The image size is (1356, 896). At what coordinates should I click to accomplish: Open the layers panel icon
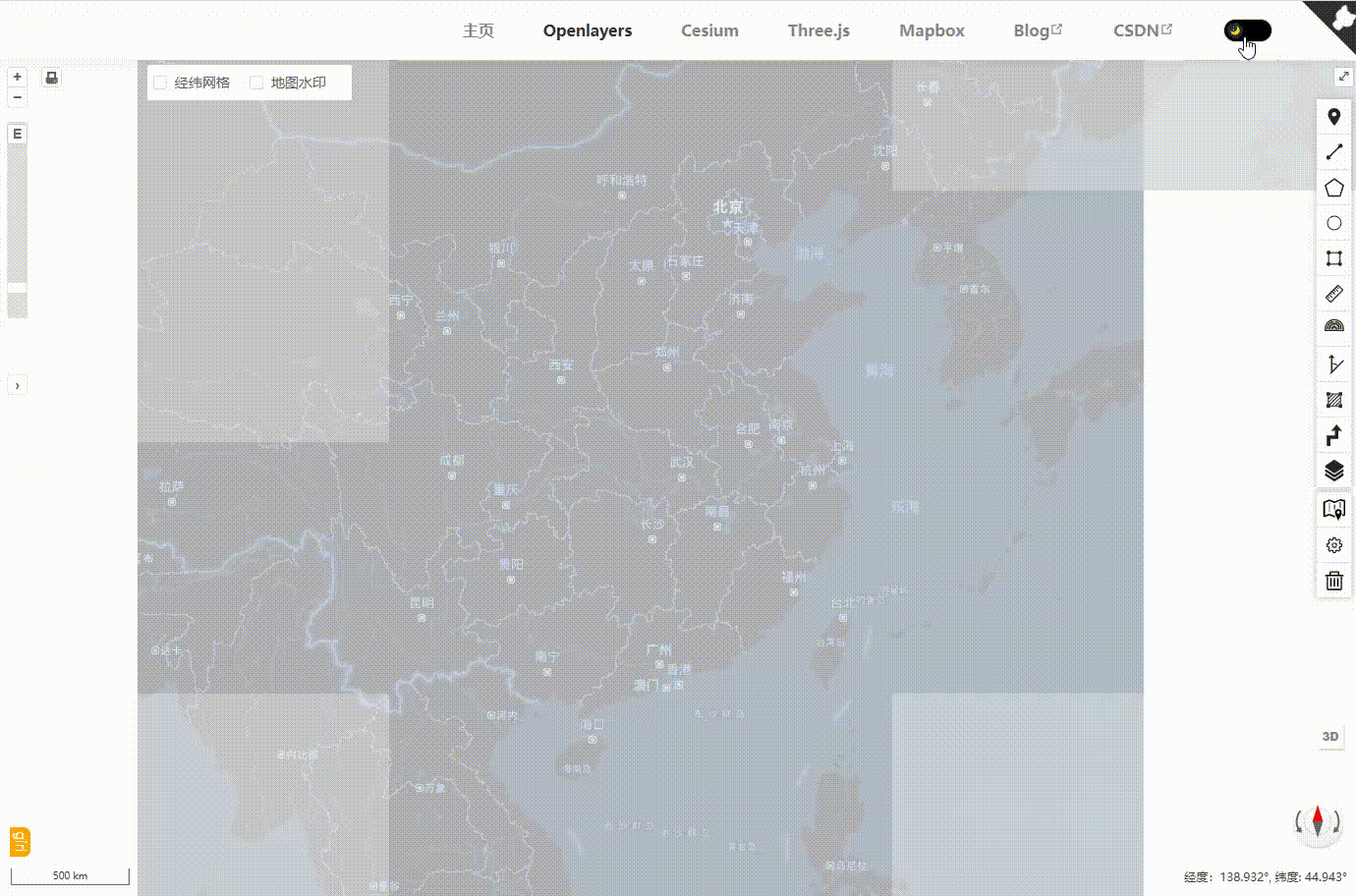[x=1333, y=471]
